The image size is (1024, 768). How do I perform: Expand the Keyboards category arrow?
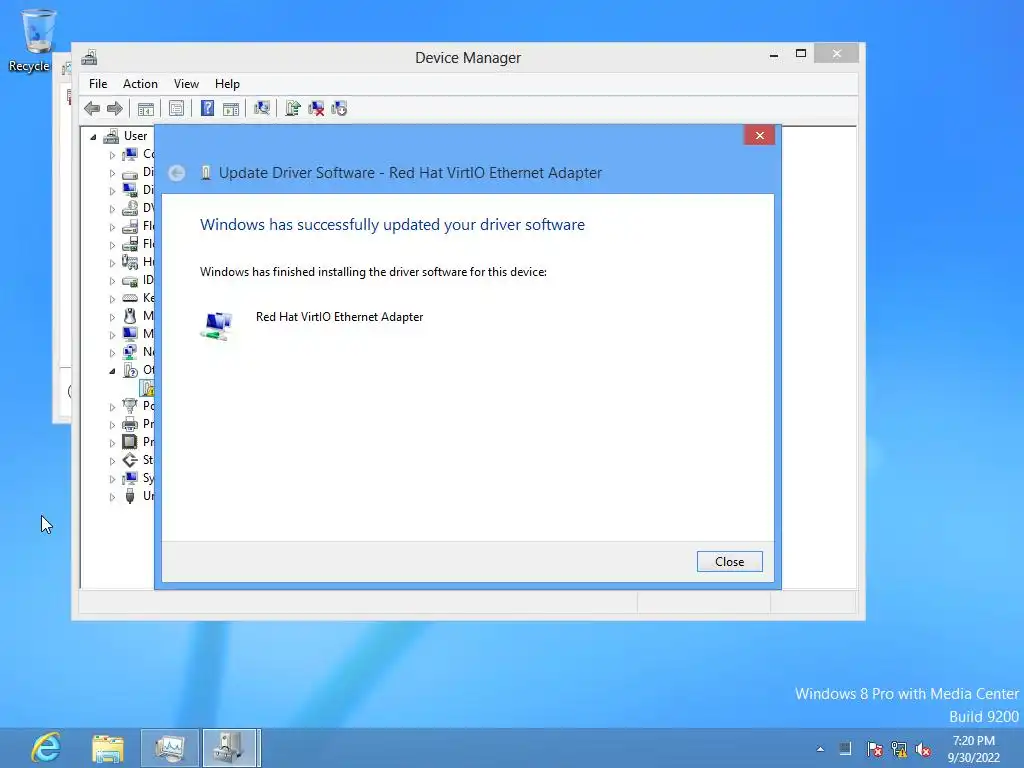click(112, 298)
